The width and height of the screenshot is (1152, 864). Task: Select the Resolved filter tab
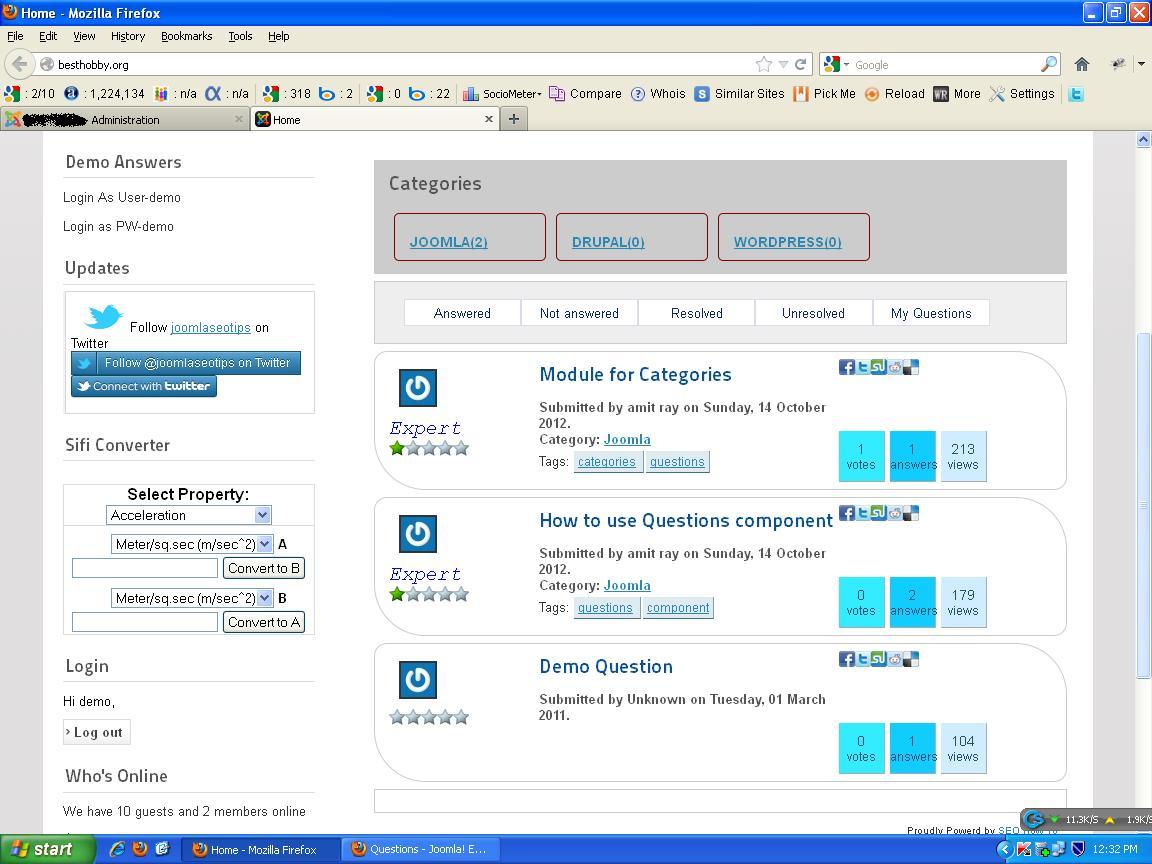696,313
